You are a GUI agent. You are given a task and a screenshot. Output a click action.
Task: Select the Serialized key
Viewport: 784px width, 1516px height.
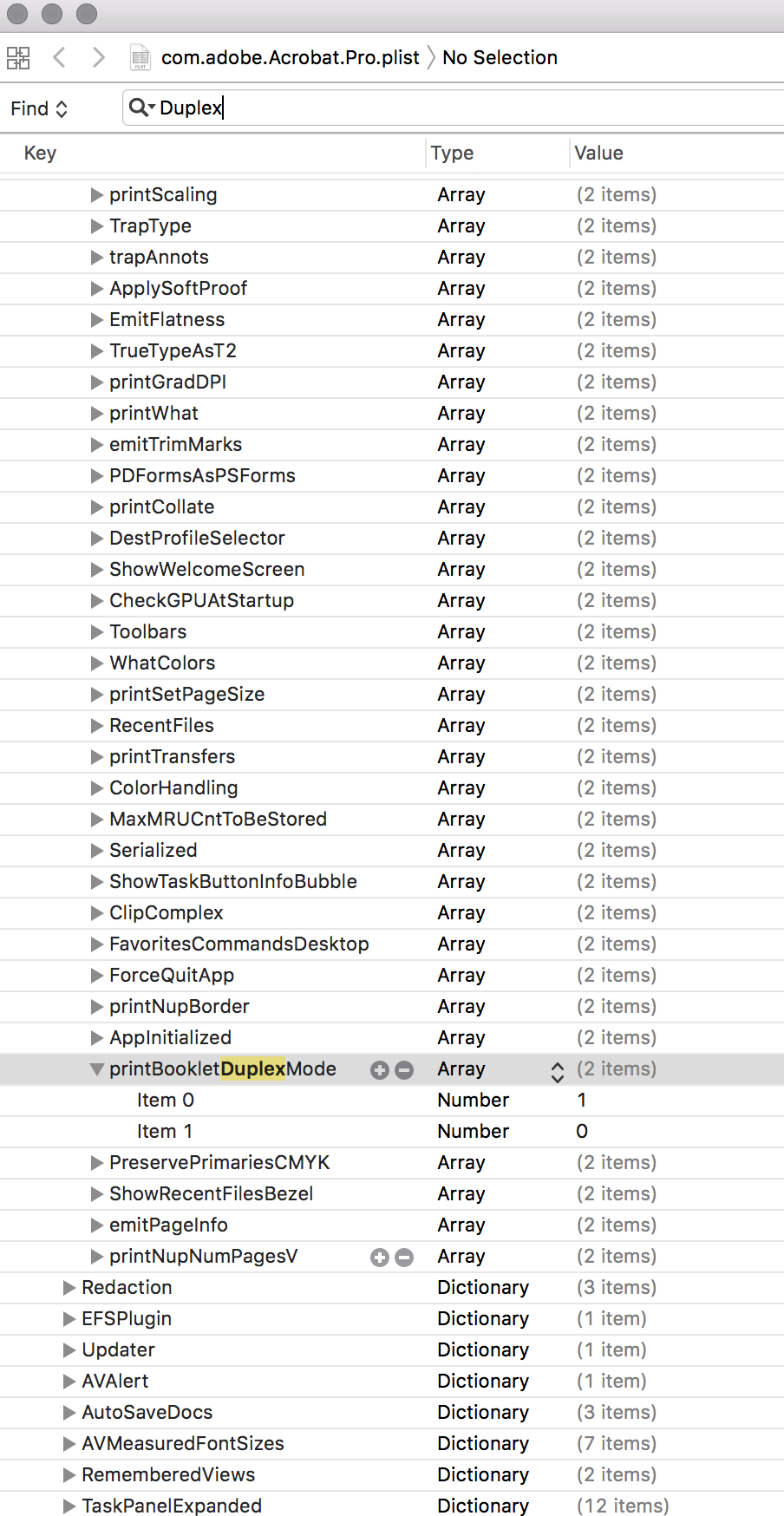[153, 850]
